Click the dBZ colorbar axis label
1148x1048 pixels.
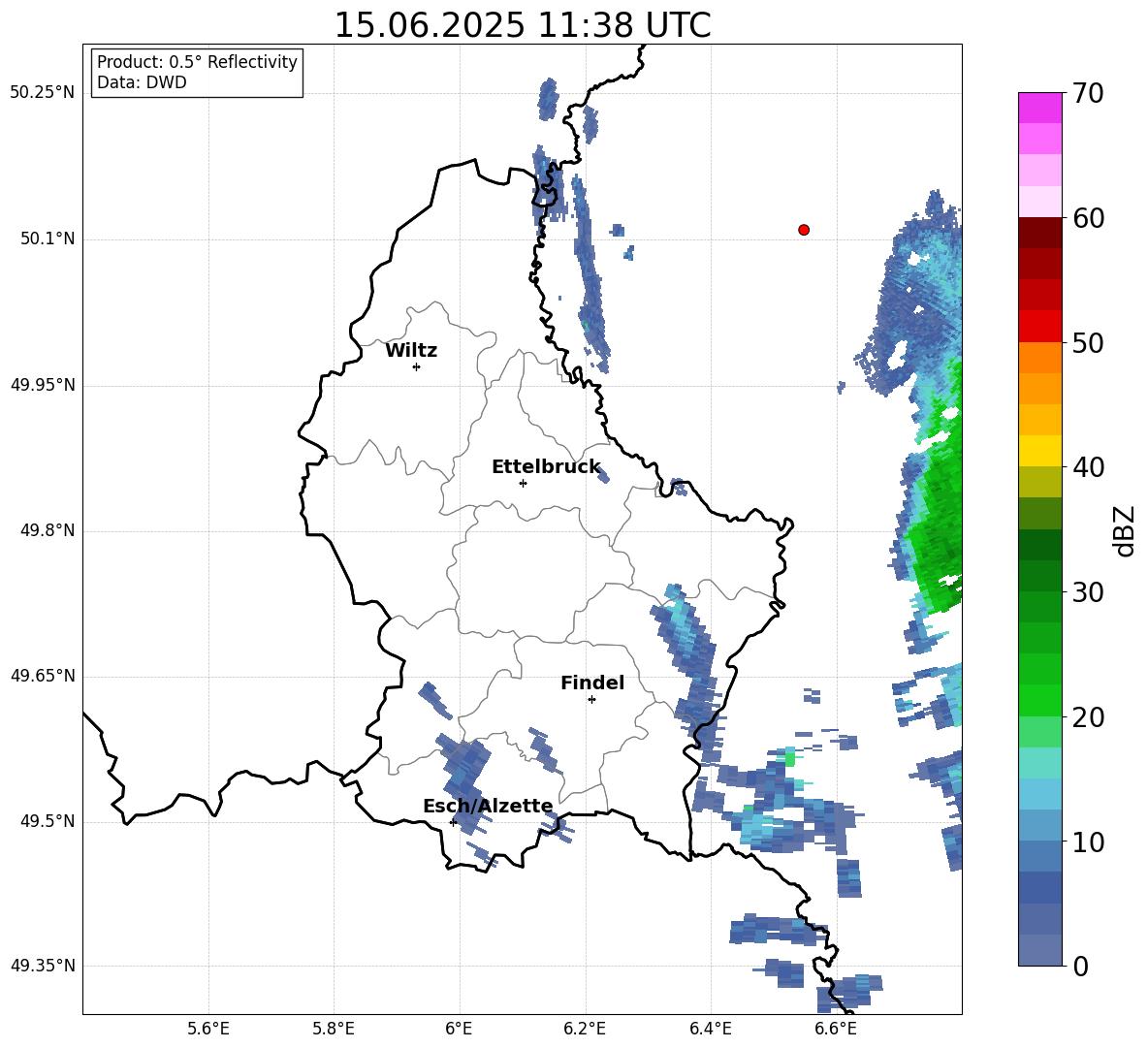[x=1126, y=530]
